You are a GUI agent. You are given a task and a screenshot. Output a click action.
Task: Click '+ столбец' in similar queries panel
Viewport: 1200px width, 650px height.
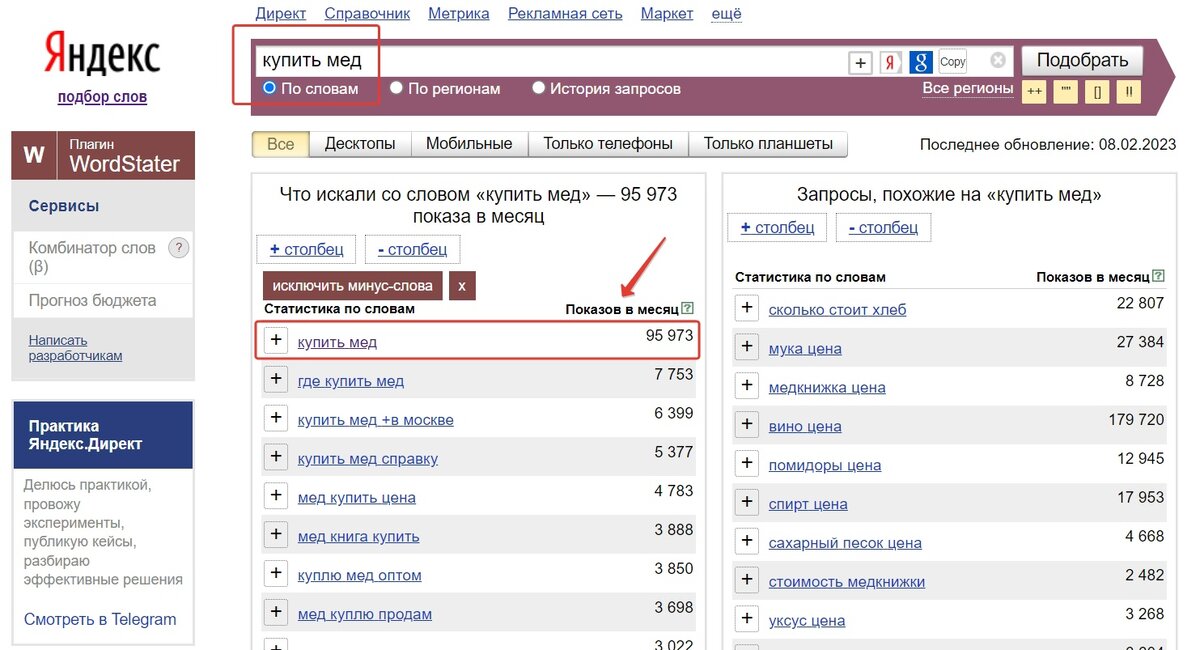click(777, 227)
